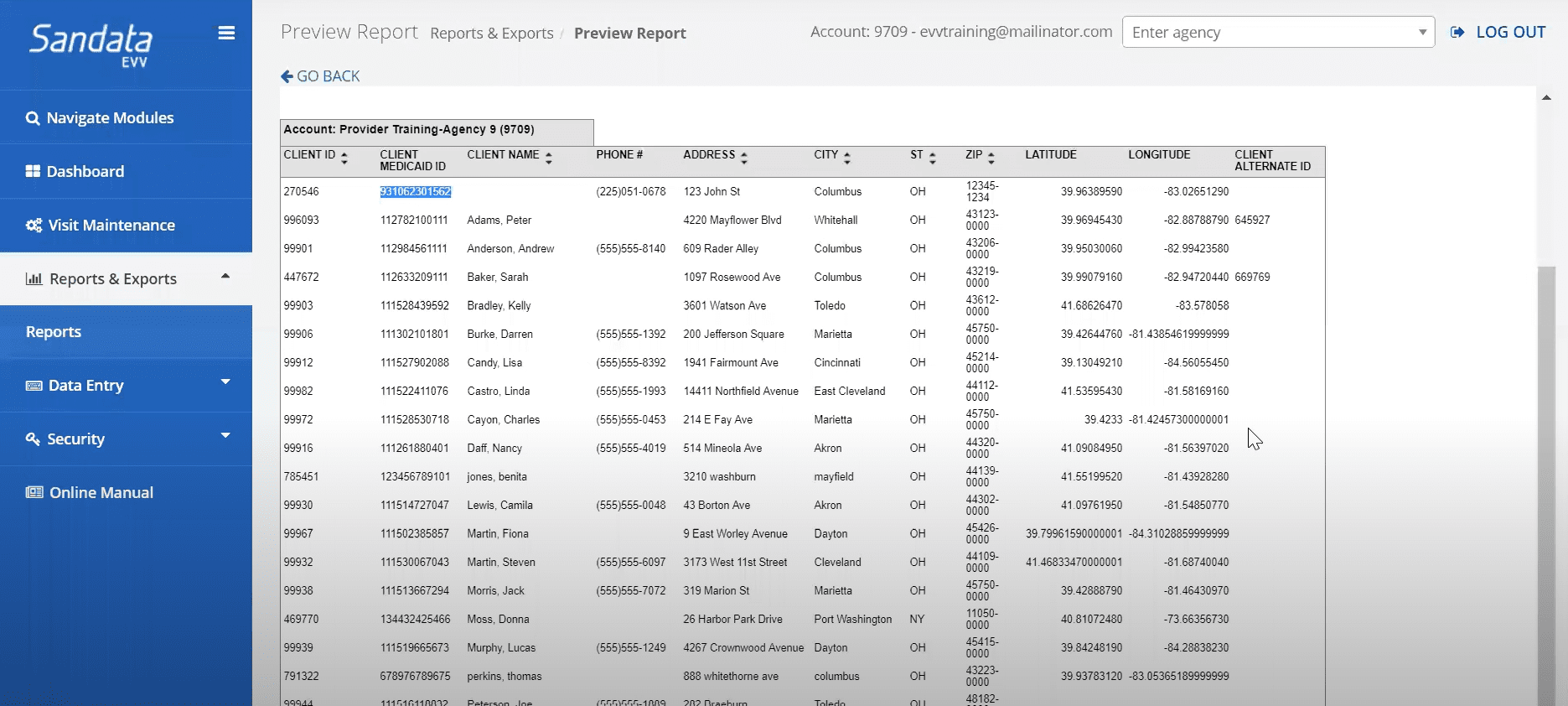Collapse the Reports & Exports section arrow
Viewport: 1568px width, 706px height.
click(225, 277)
